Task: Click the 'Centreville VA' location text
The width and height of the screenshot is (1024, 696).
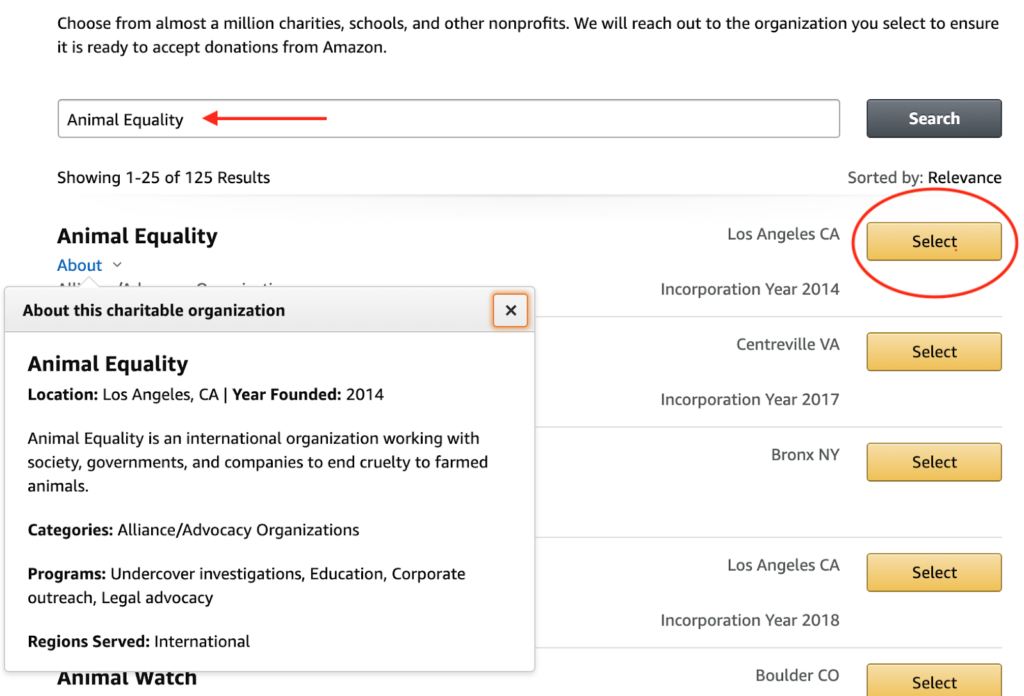Action: [788, 344]
